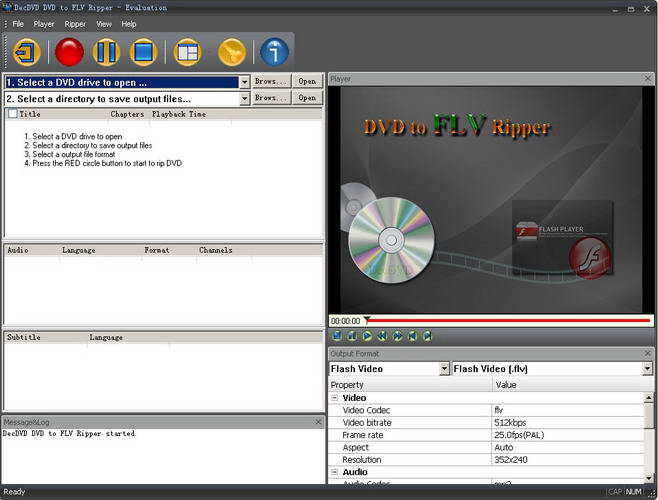Click the Chapters column header
Screen dimensions: 658x500
click(x=128, y=114)
